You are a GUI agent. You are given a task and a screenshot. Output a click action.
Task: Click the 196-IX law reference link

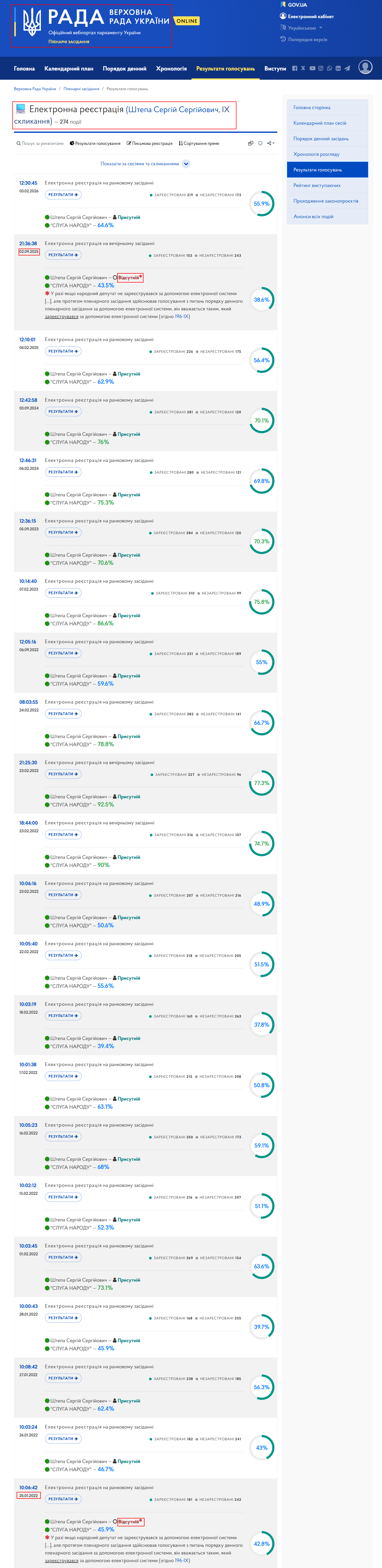[x=182, y=317]
